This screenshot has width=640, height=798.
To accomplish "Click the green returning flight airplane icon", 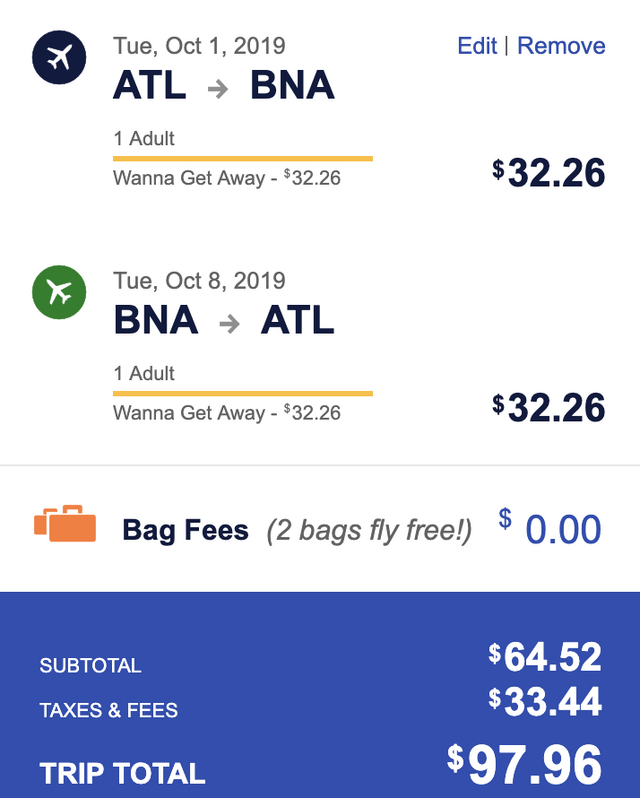I will point(59,293).
